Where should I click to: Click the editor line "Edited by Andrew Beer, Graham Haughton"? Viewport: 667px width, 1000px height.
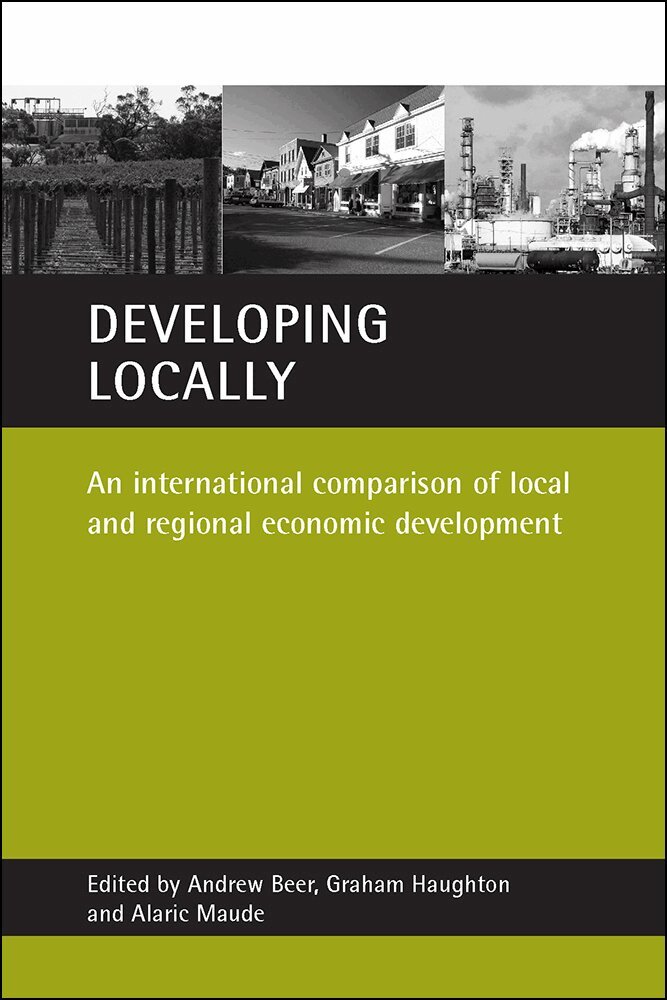[x=298, y=885]
